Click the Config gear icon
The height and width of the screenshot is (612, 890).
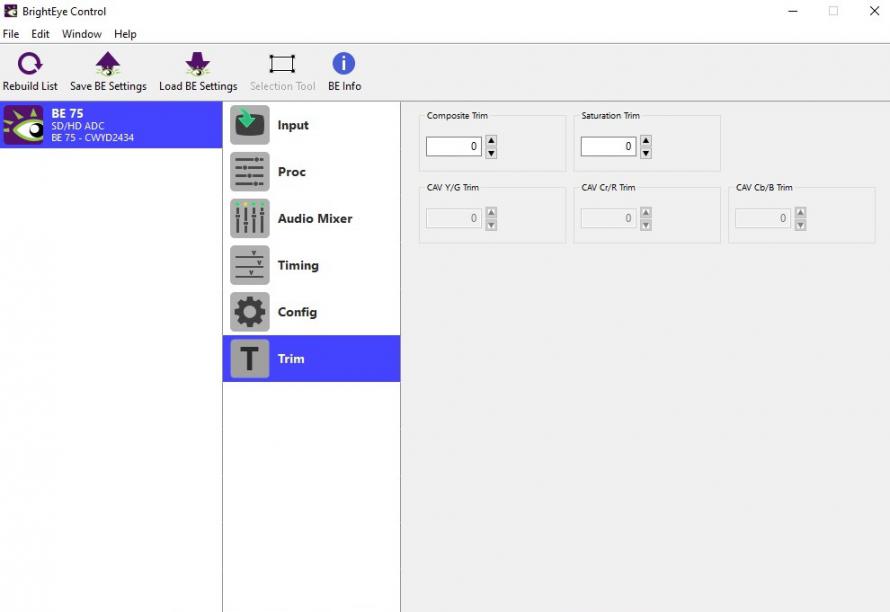tap(250, 312)
